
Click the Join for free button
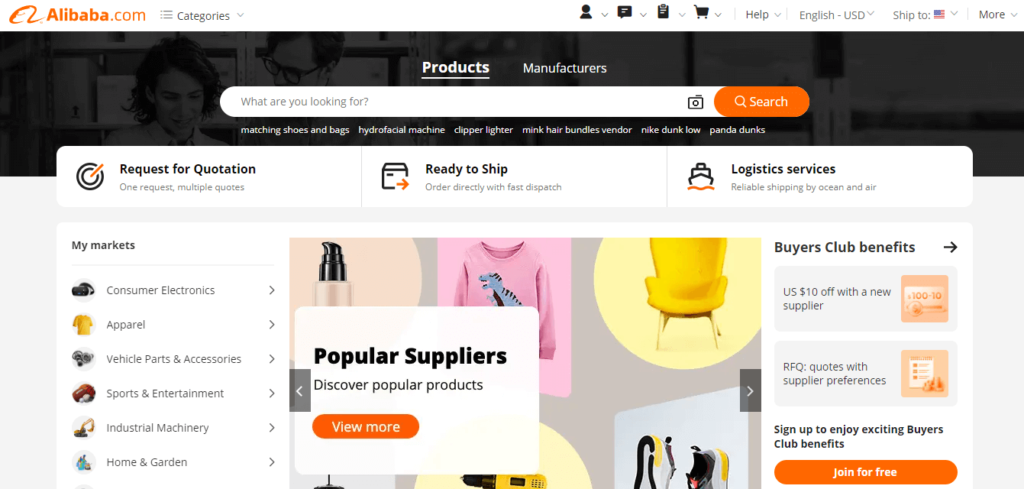click(x=865, y=472)
